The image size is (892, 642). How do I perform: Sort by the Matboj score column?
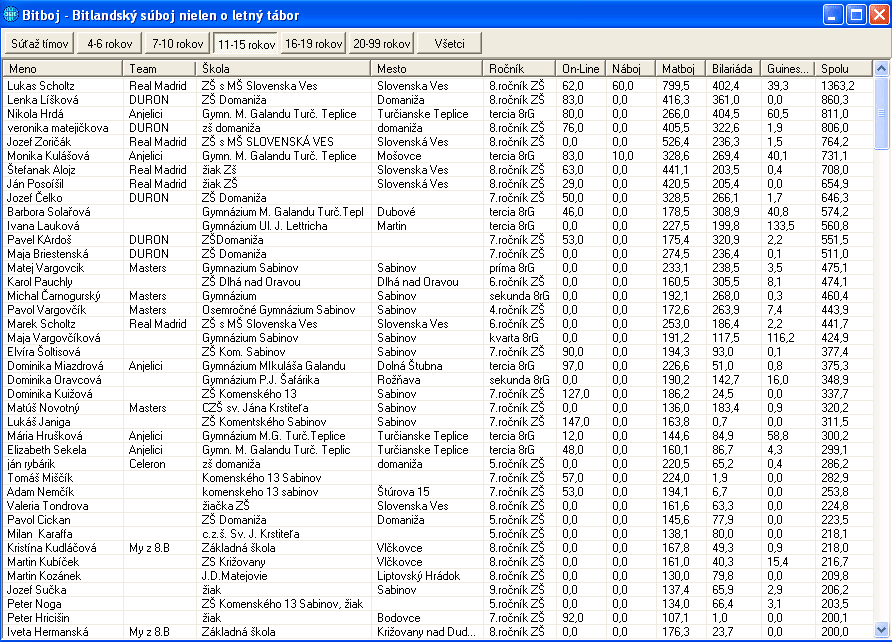coord(681,68)
